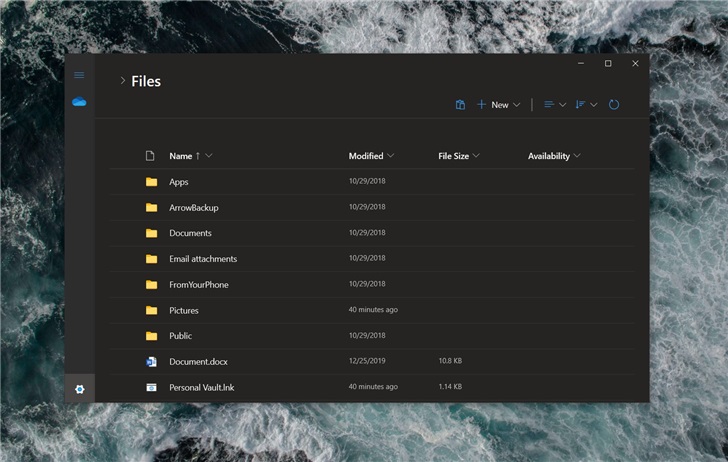Click the File Size column header
Image resolution: width=728 pixels, height=462 pixels.
click(453, 156)
